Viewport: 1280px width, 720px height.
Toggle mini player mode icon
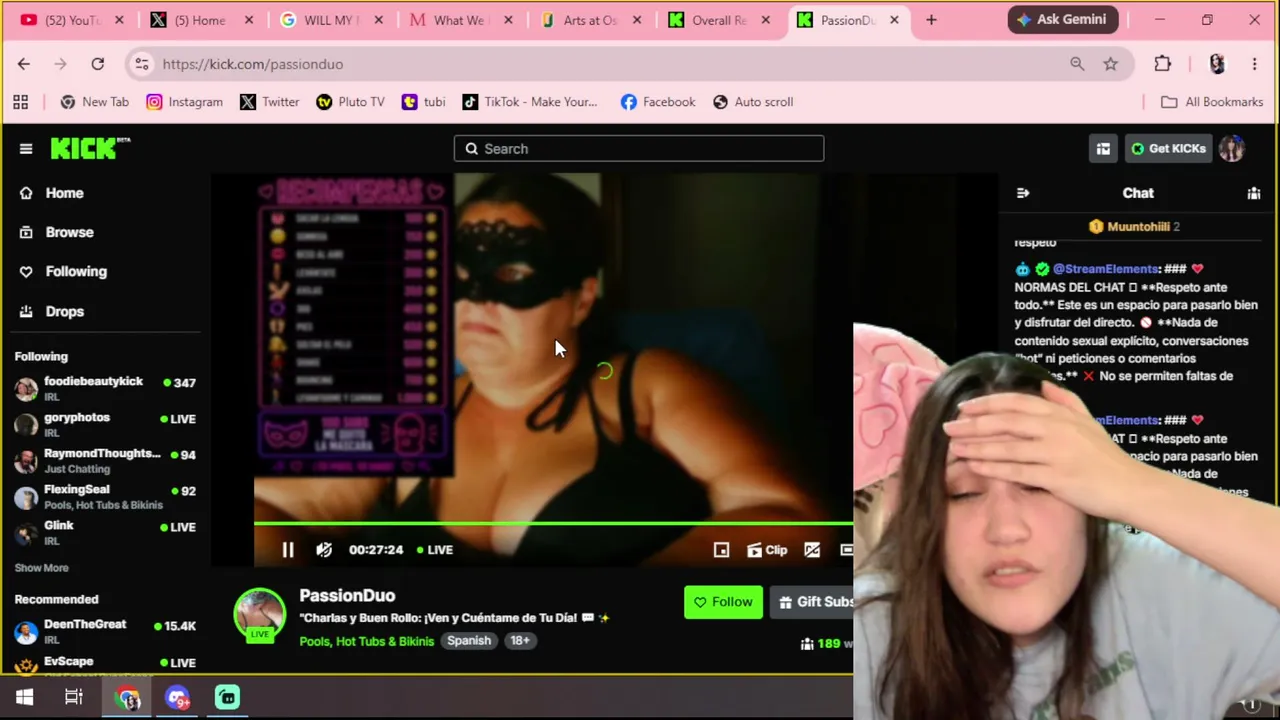pyautogui.click(x=721, y=550)
